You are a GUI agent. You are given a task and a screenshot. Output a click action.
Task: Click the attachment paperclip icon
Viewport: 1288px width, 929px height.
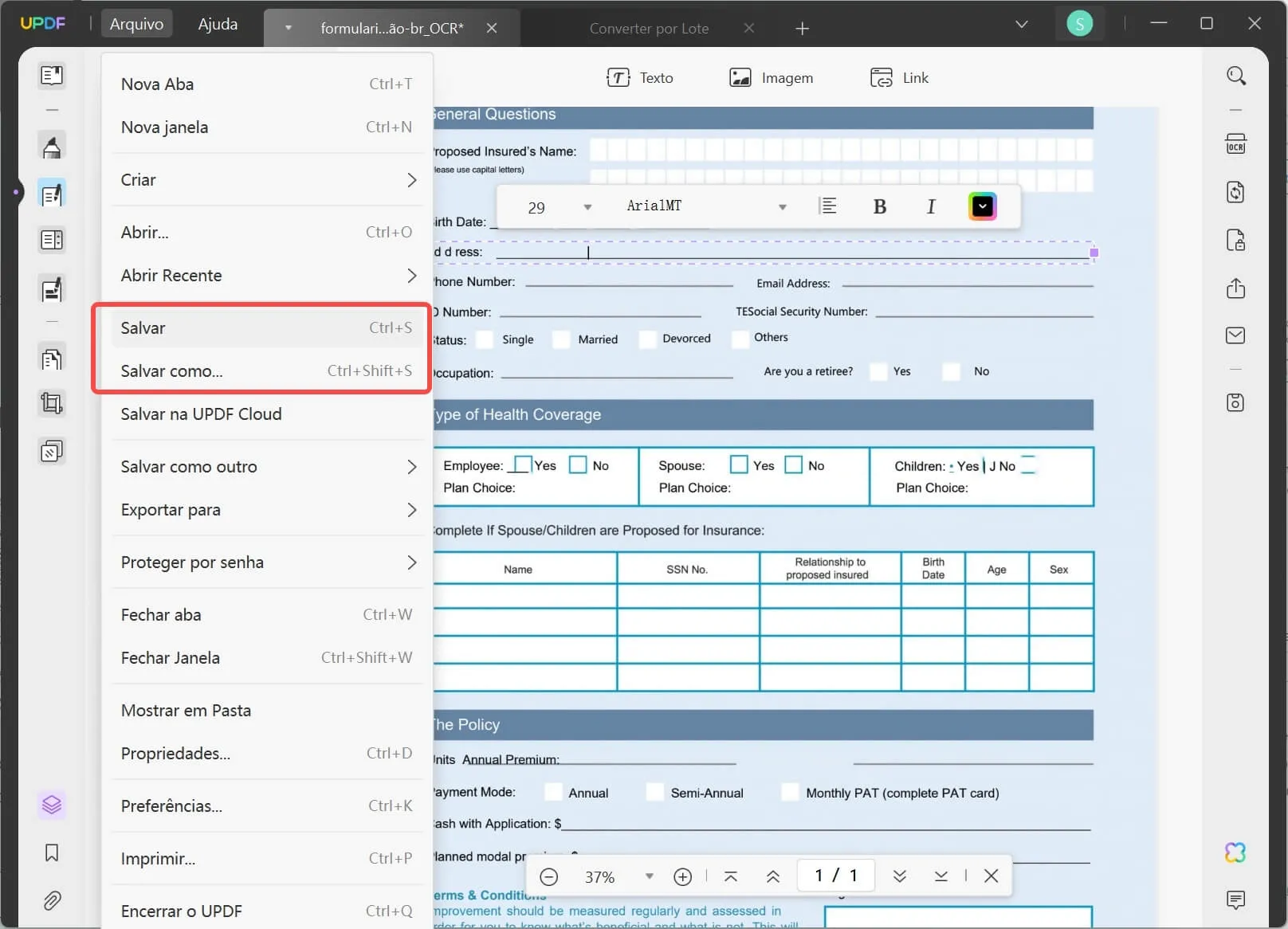tap(52, 901)
